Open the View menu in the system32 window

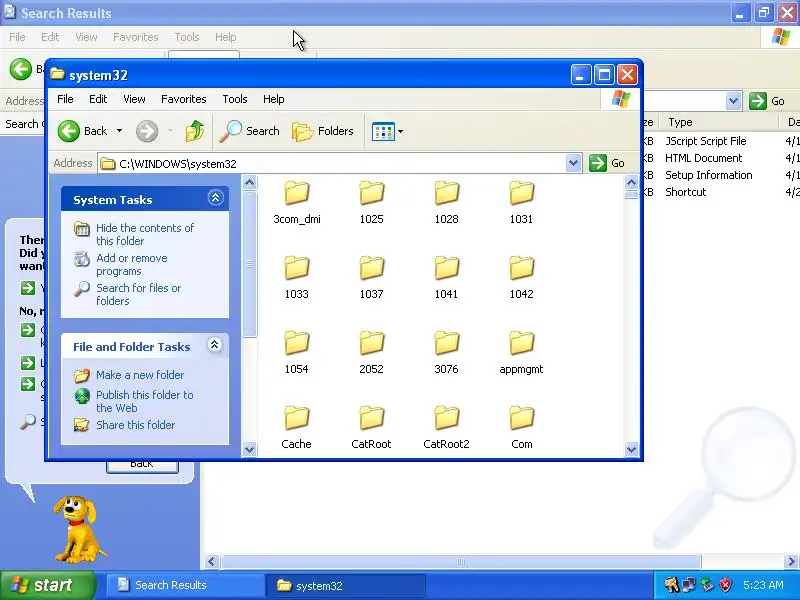134,99
